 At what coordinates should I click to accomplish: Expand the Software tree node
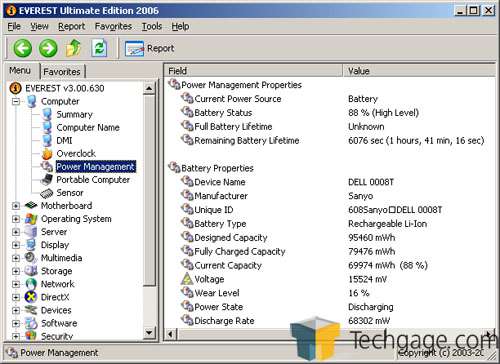16,323
